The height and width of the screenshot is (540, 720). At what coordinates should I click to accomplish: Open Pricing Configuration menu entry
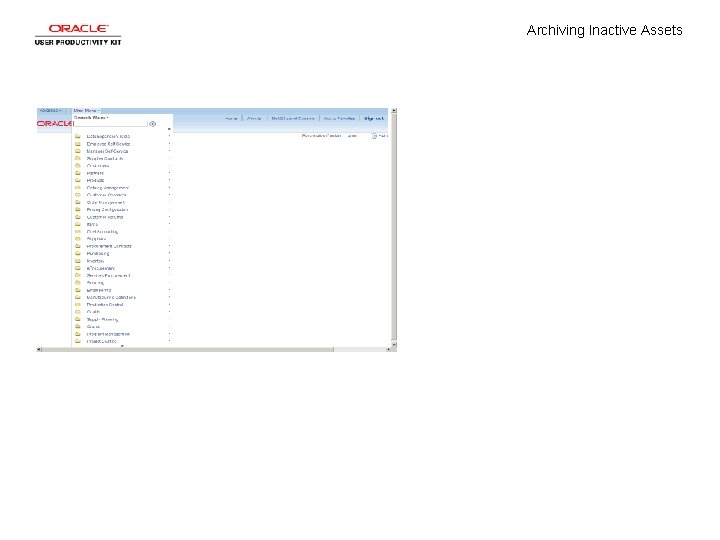pyautogui.click(x=107, y=210)
